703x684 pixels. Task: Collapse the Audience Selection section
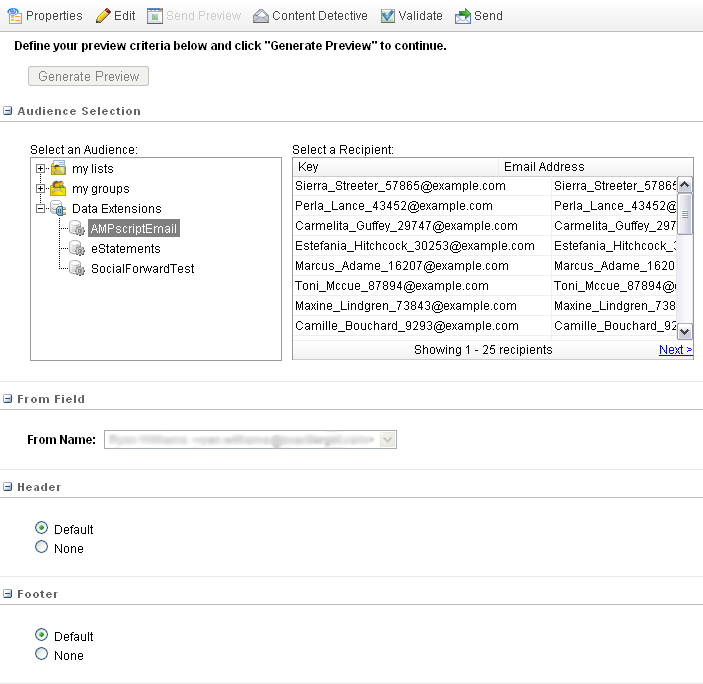click(8, 111)
